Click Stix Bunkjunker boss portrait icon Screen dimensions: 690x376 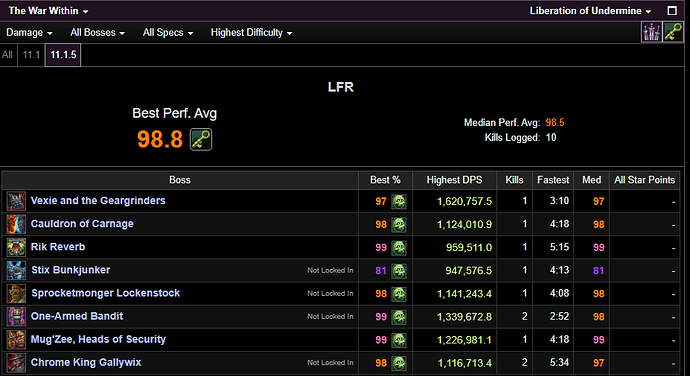coord(16,270)
